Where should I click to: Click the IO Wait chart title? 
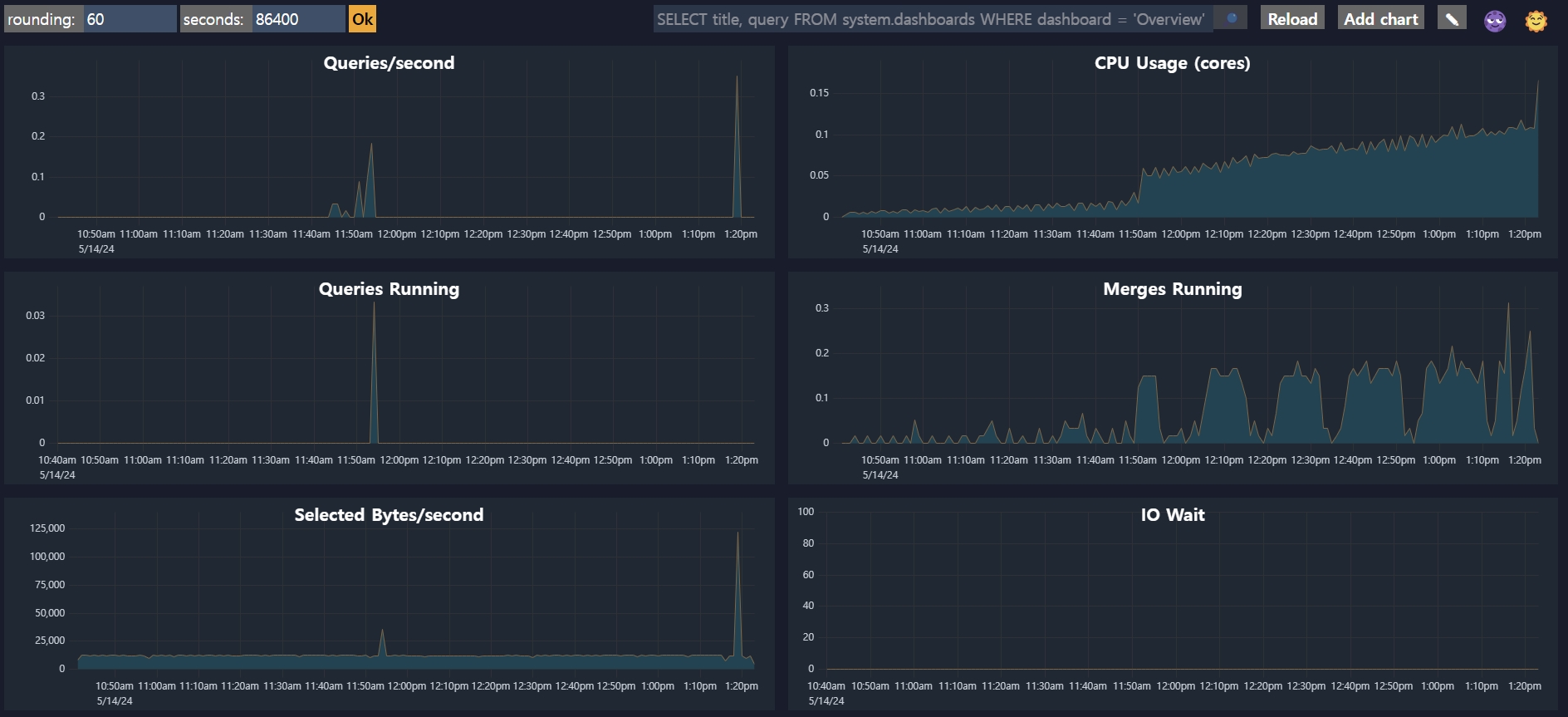pyautogui.click(x=1172, y=515)
